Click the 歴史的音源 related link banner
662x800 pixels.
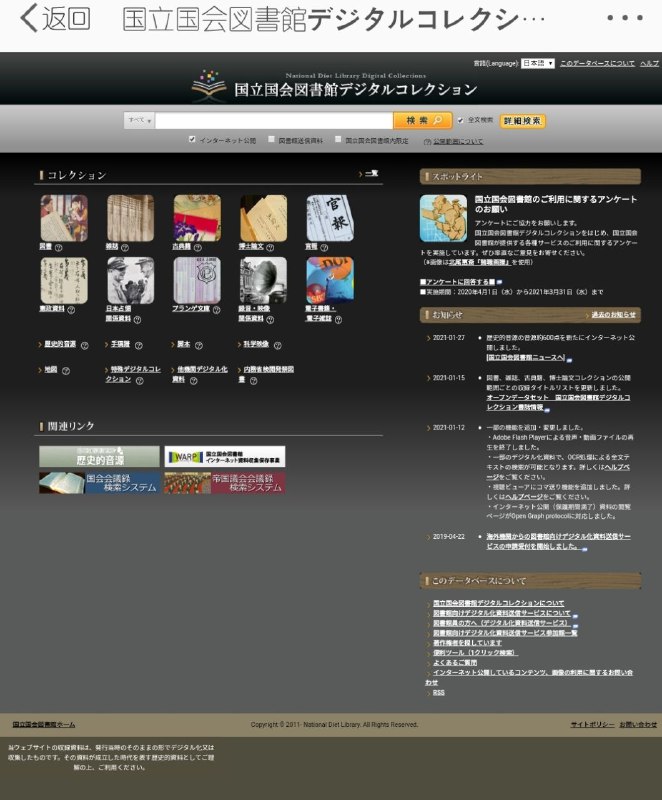[99, 456]
